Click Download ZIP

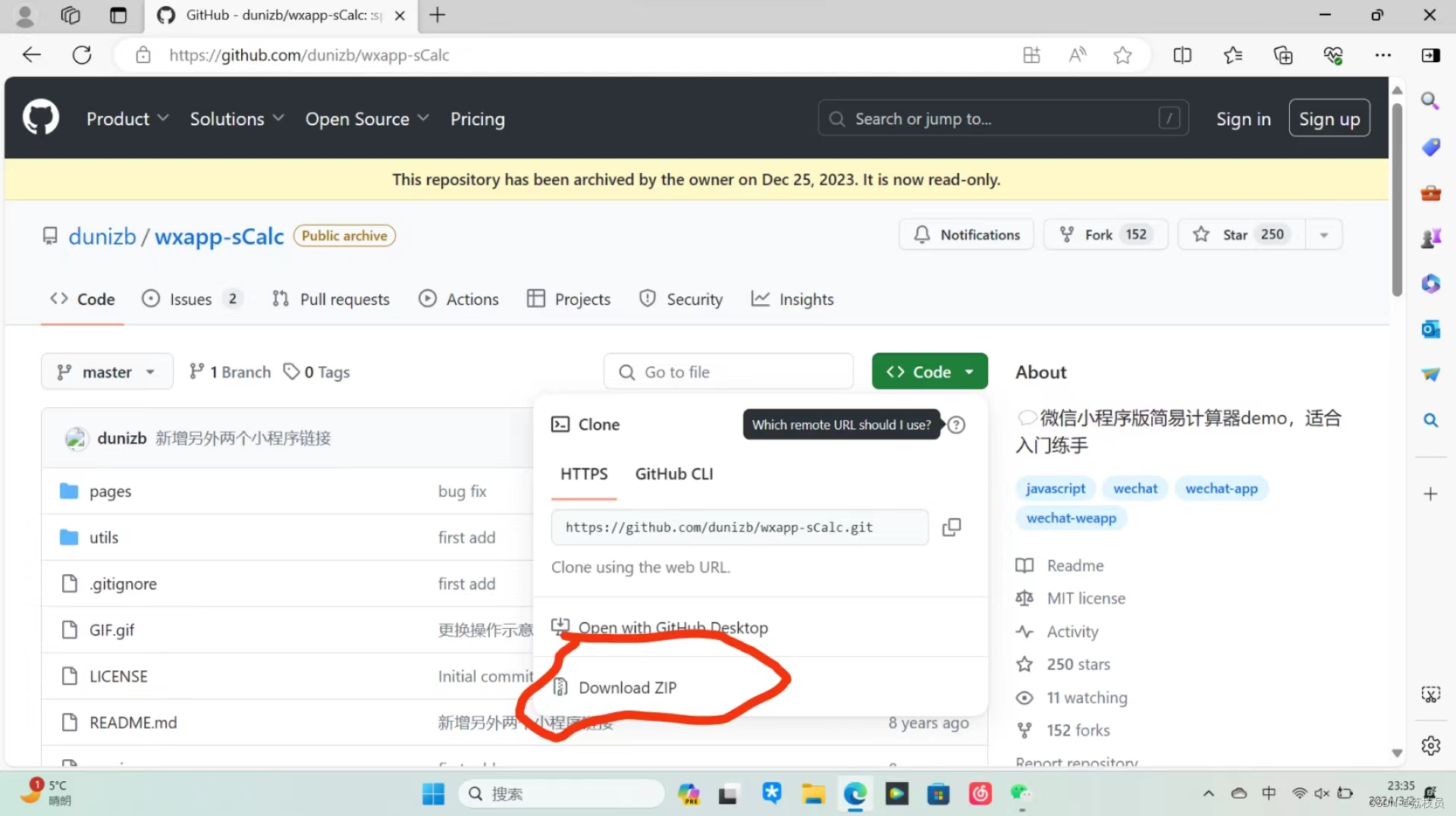(627, 687)
